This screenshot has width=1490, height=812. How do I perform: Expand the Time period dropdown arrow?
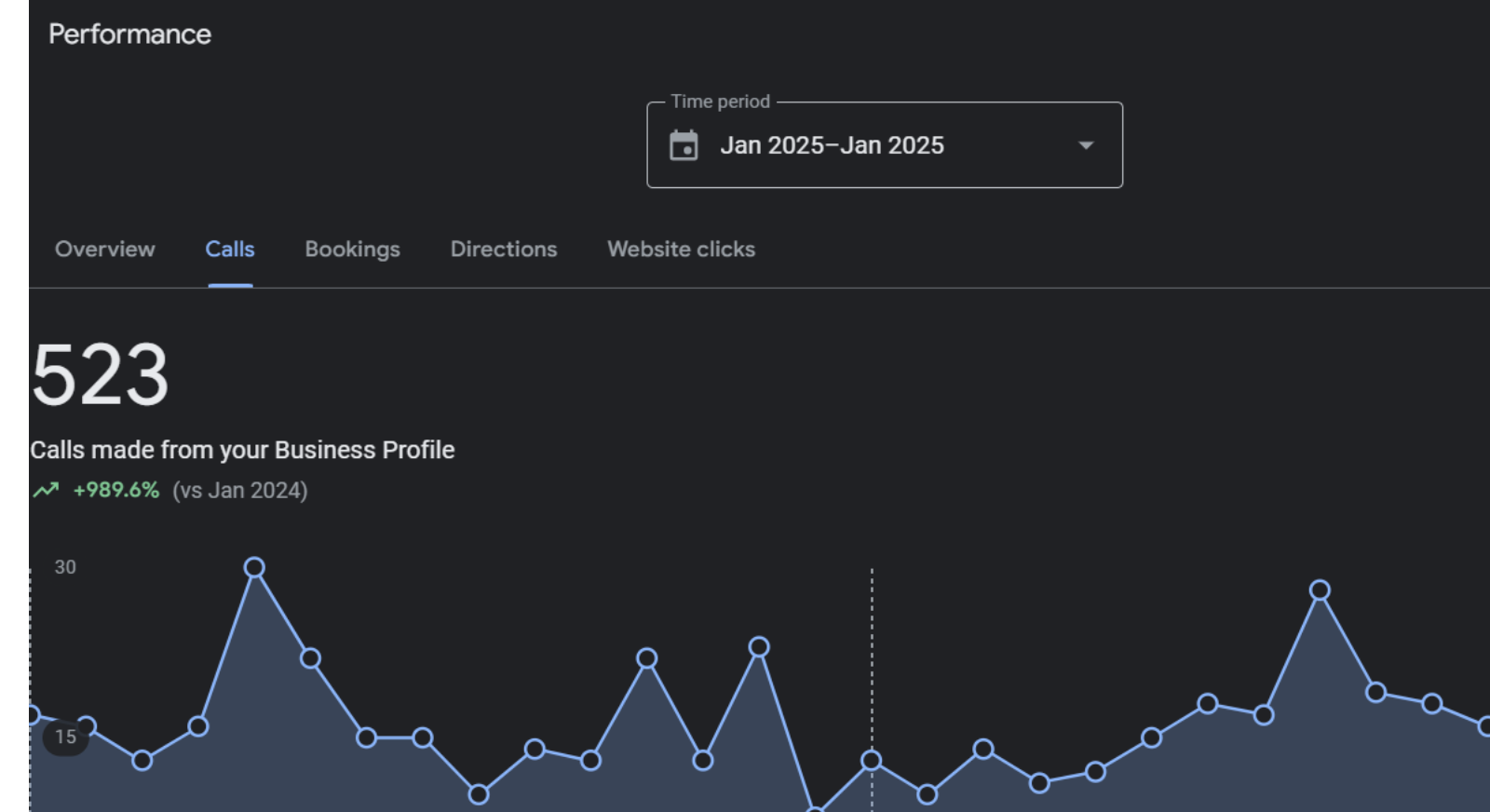click(x=1085, y=145)
